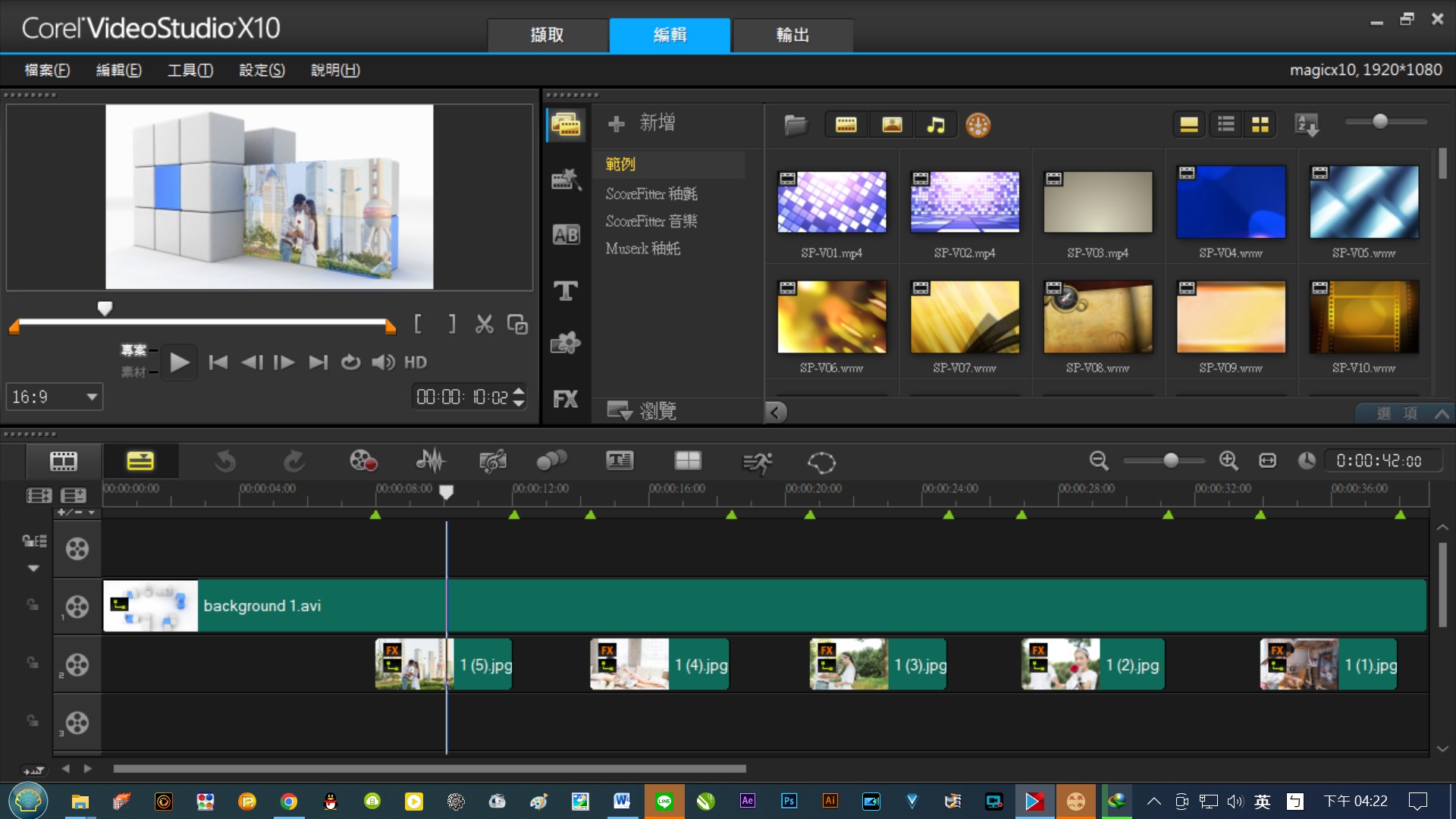Screen dimensions: 1456x819
Task: Open sort clips in library menu
Action: 1307,124
